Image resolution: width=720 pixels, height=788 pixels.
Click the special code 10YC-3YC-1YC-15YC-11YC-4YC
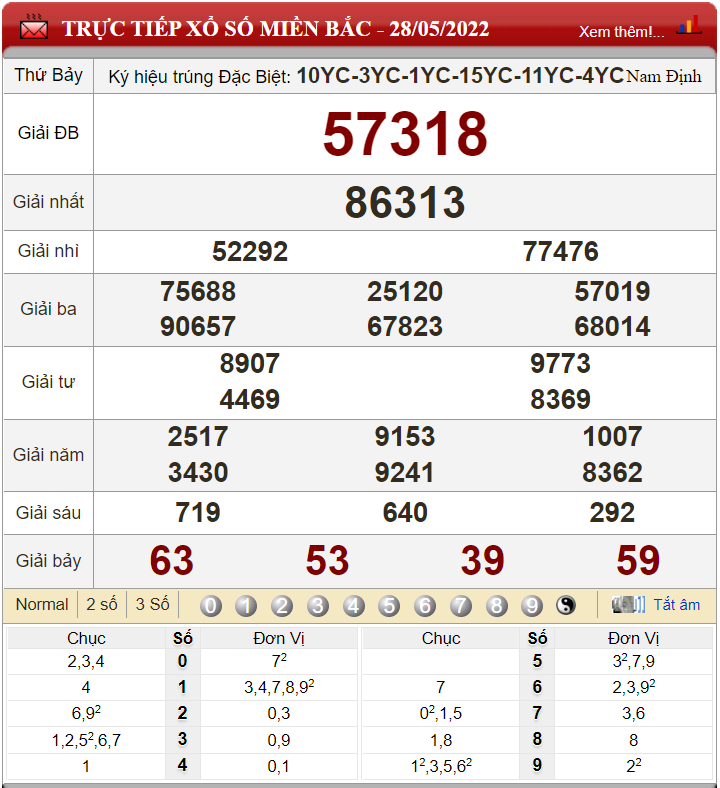(460, 76)
